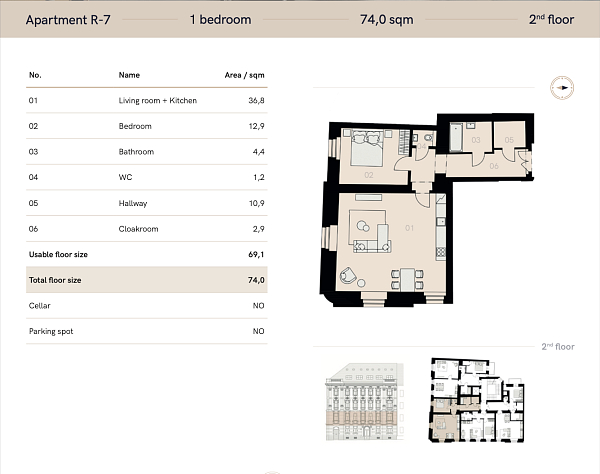The width and height of the screenshot is (600, 474).
Task: Select the Living room + Kitchen table row
Action: tap(147, 101)
